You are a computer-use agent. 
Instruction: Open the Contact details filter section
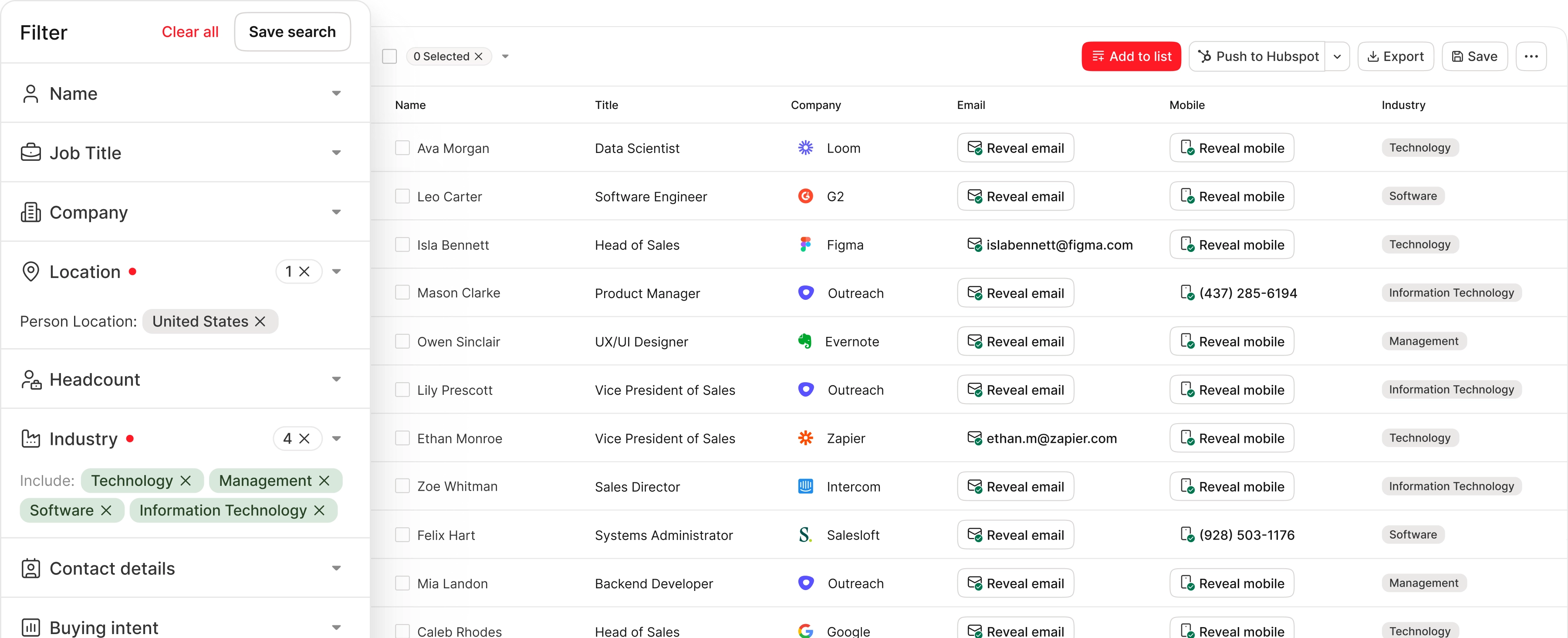(x=336, y=568)
